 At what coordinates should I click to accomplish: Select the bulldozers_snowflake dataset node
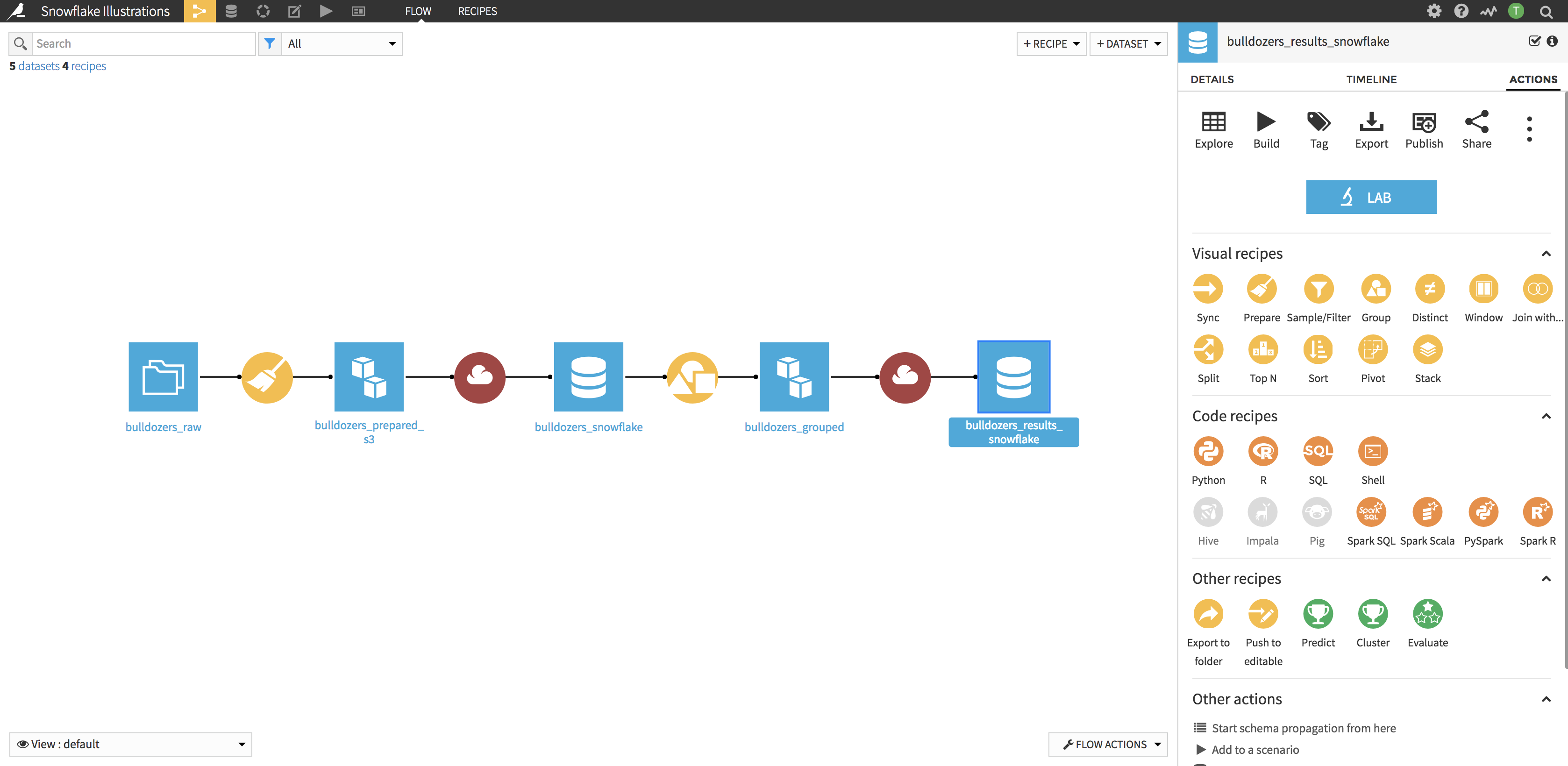pyautogui.click(x=588, y=376)
